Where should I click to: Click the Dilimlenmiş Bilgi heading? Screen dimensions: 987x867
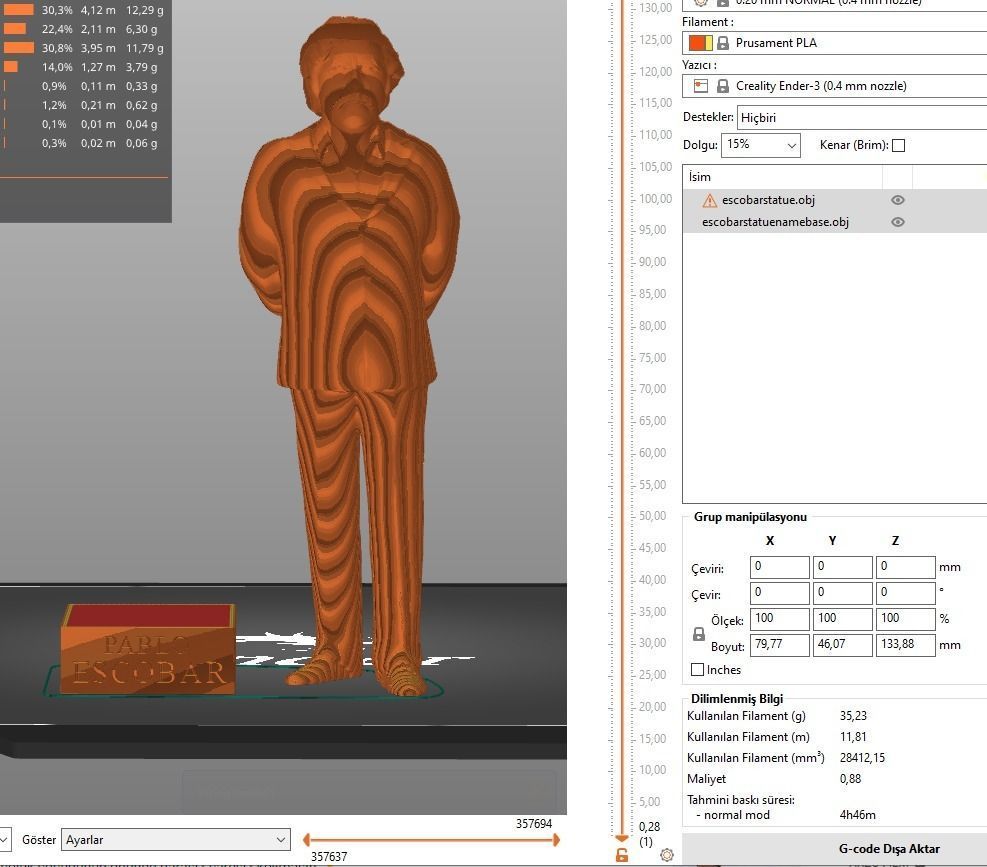tap(737, 699)
